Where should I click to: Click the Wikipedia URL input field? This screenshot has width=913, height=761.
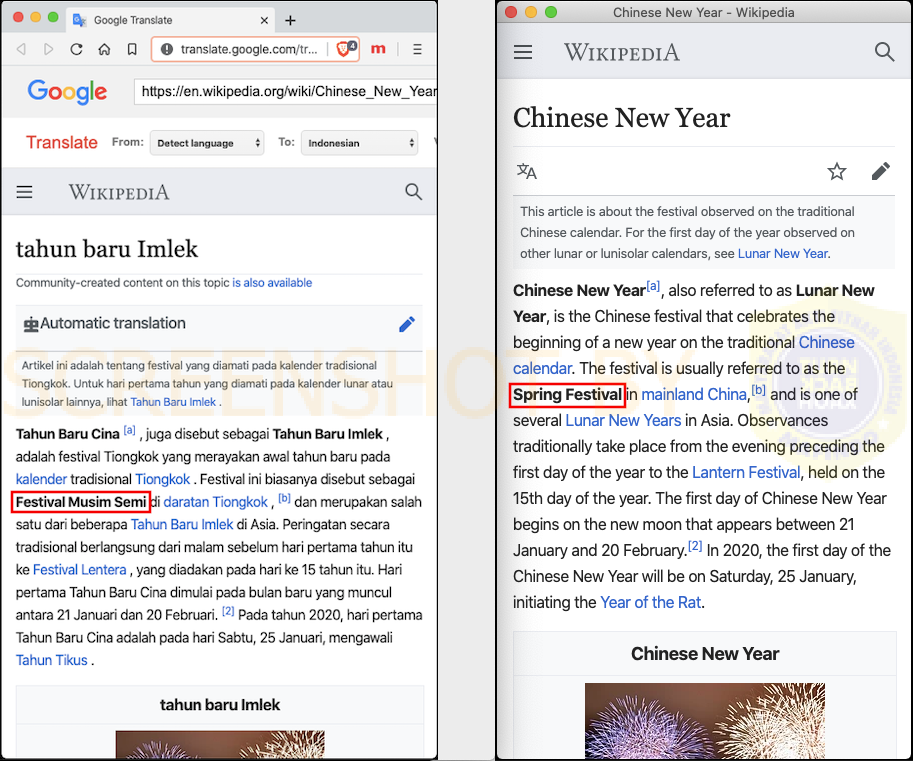285,91
